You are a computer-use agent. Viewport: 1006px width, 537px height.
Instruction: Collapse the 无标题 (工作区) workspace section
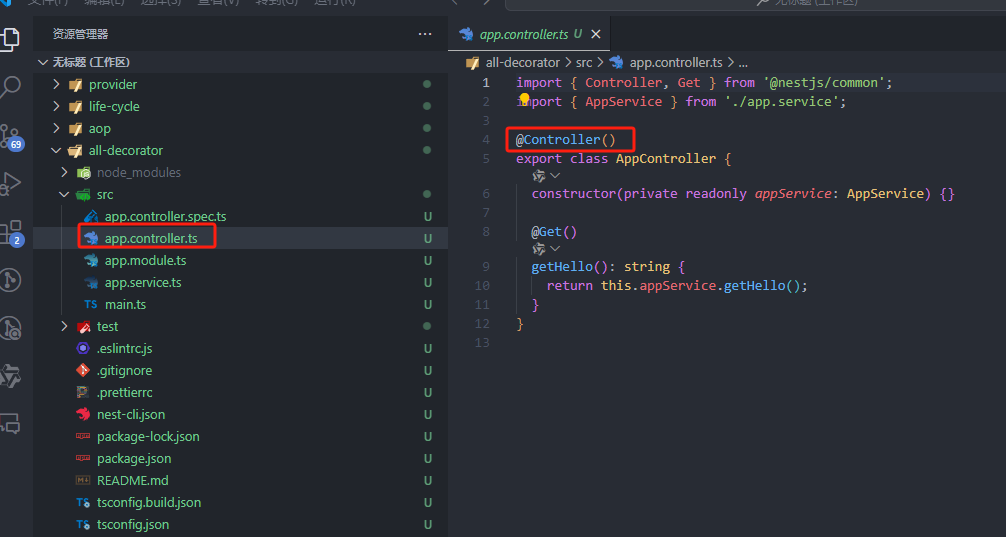(43, 62)
